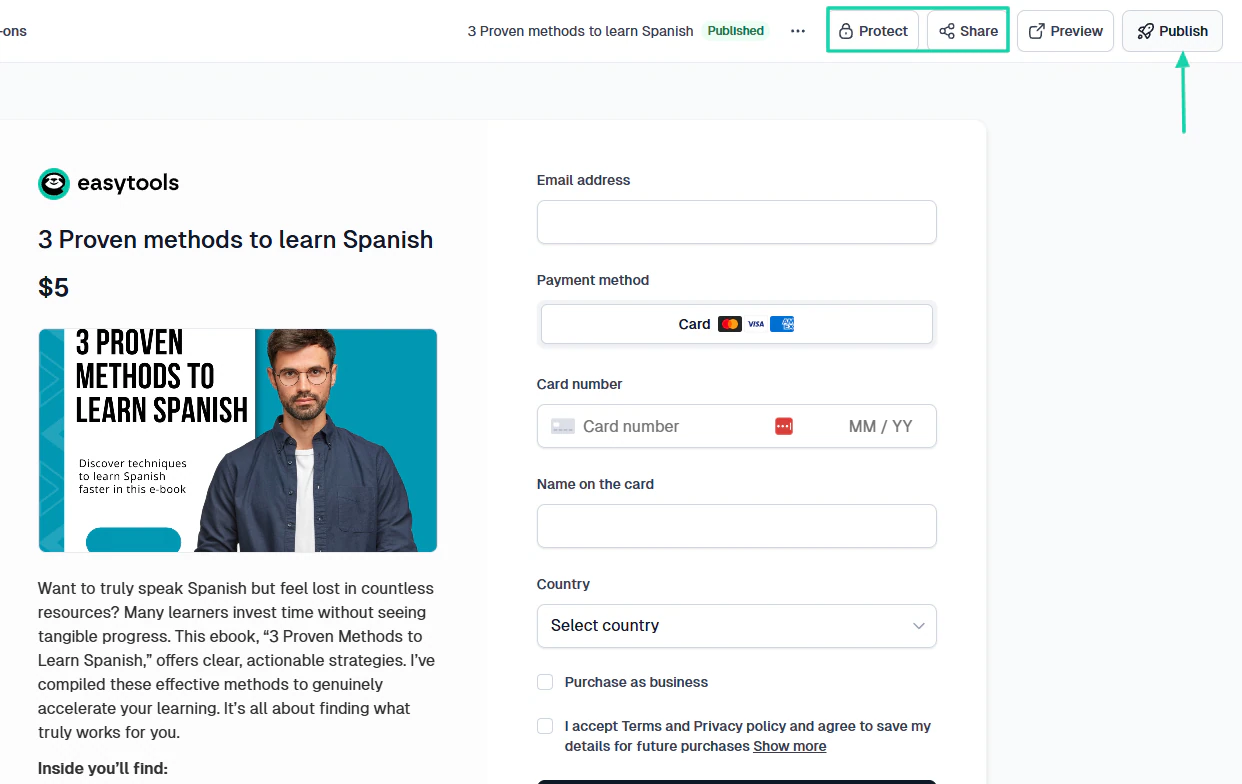Click the product heading on checkout
The width and height of the screenshot is (1242, 784).
pos(236,240)
